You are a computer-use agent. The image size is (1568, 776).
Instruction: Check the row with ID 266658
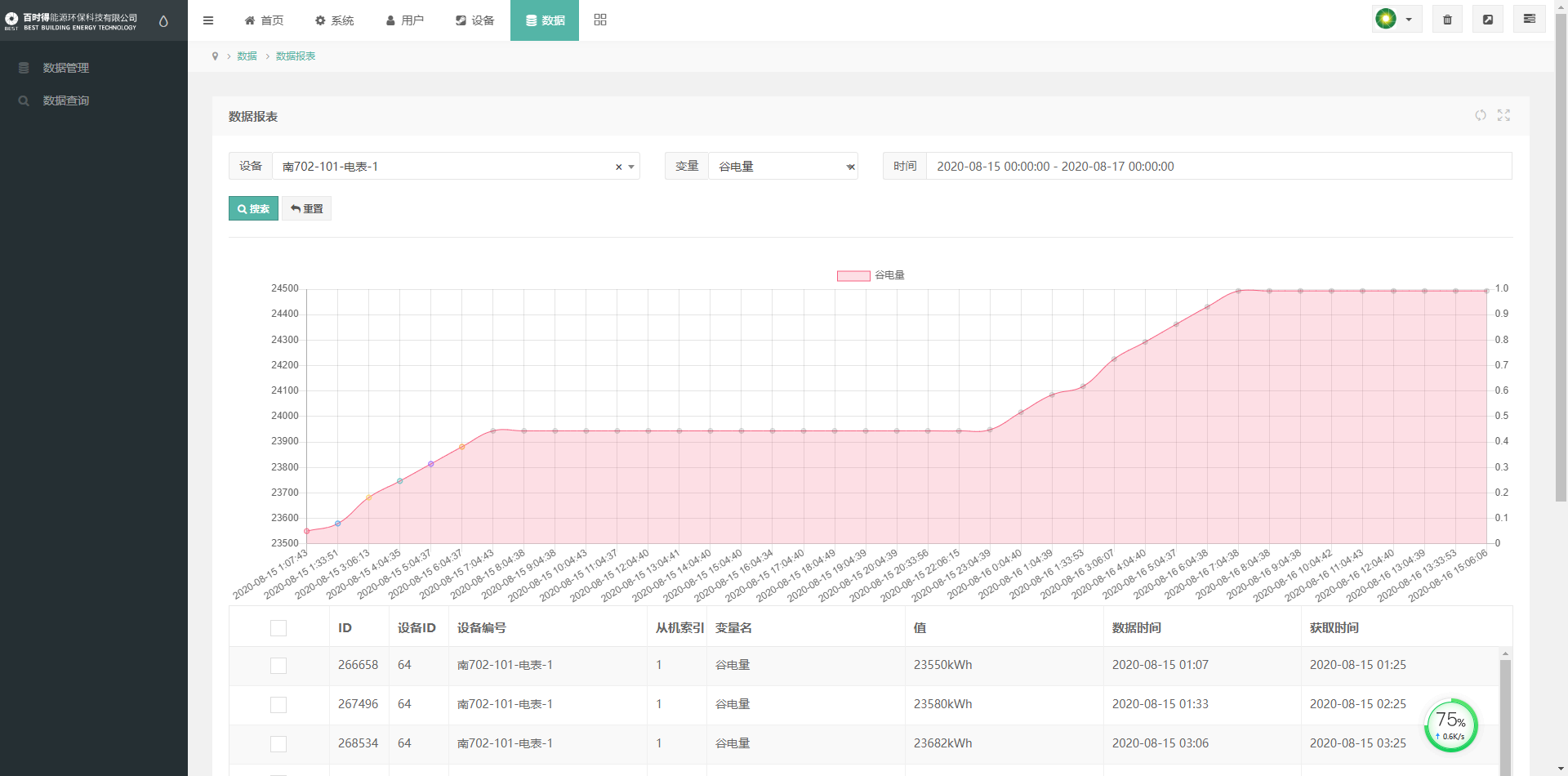pyautogui.click(x=278, y=666)
